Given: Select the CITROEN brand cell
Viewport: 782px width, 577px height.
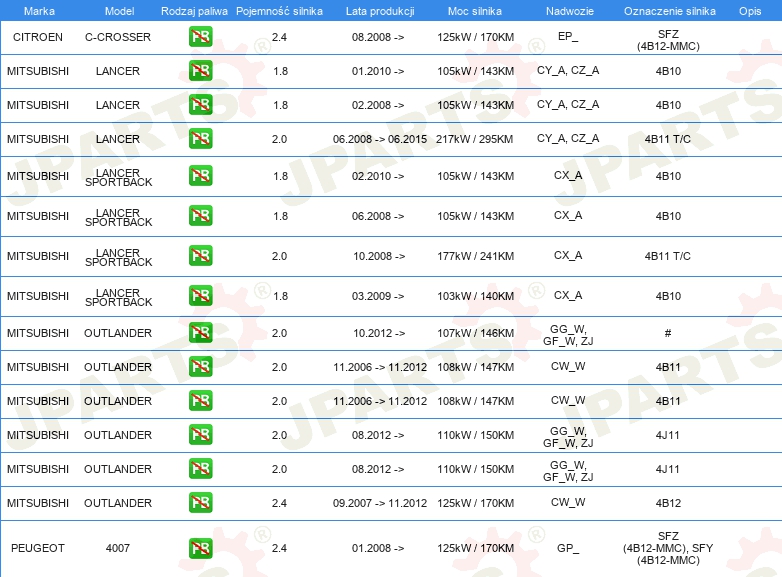Looking at the screenshot, I should (38, 37).
